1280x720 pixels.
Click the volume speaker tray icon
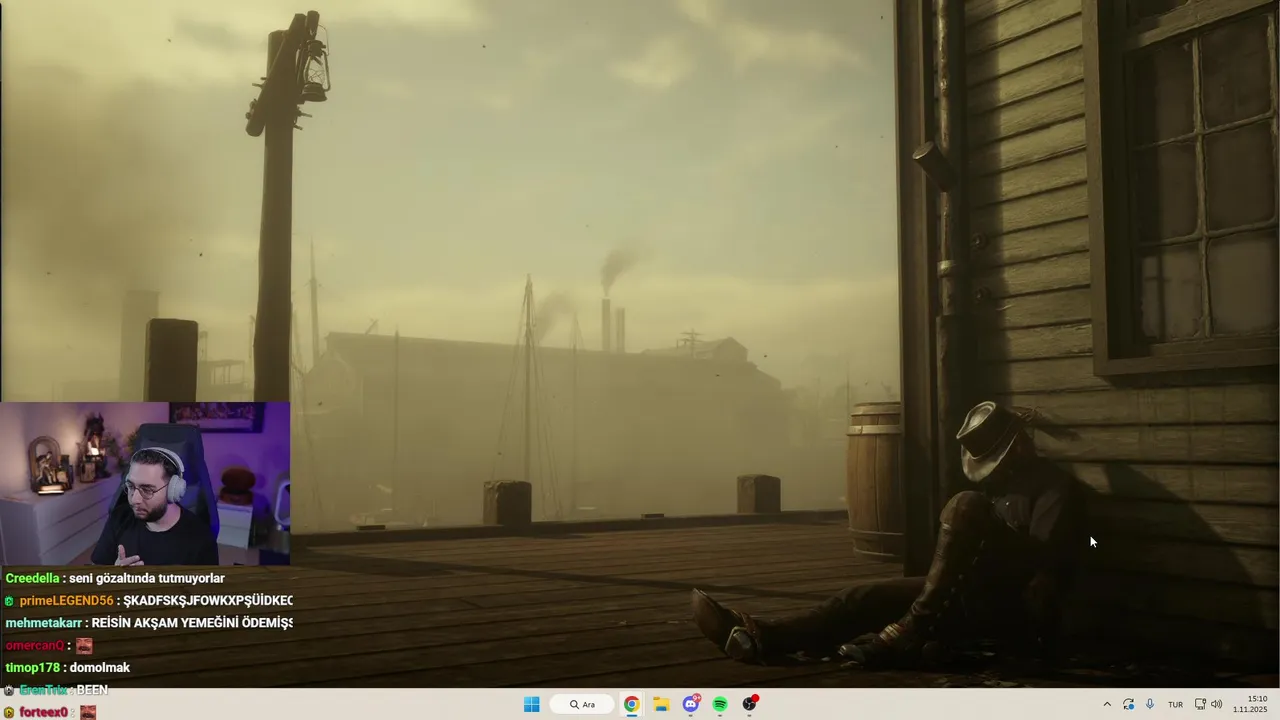(x=1217, y=704)
